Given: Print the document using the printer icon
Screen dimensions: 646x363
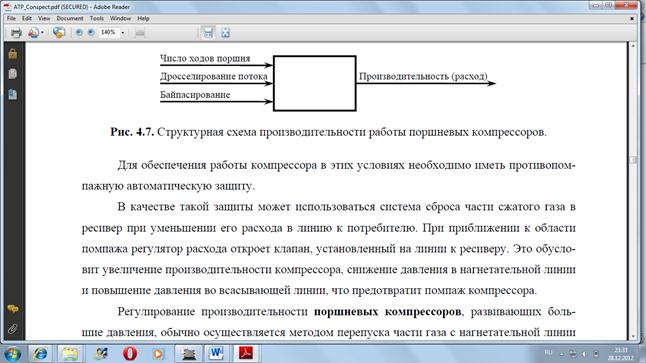Looking at the screenshot, I should click(x=16, y=33).
